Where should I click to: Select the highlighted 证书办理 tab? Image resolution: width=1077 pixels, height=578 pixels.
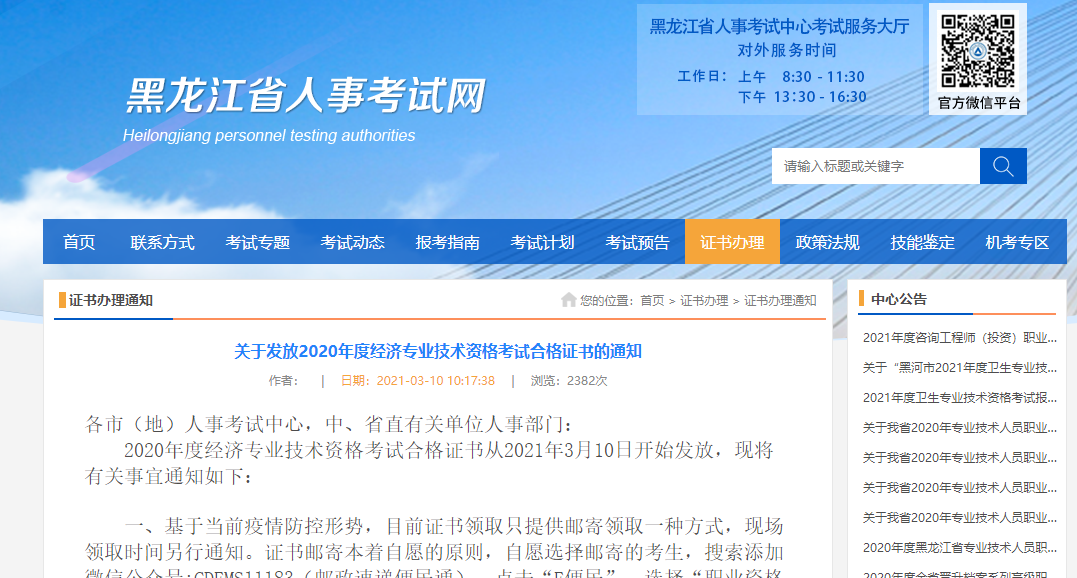click(732, 241)
